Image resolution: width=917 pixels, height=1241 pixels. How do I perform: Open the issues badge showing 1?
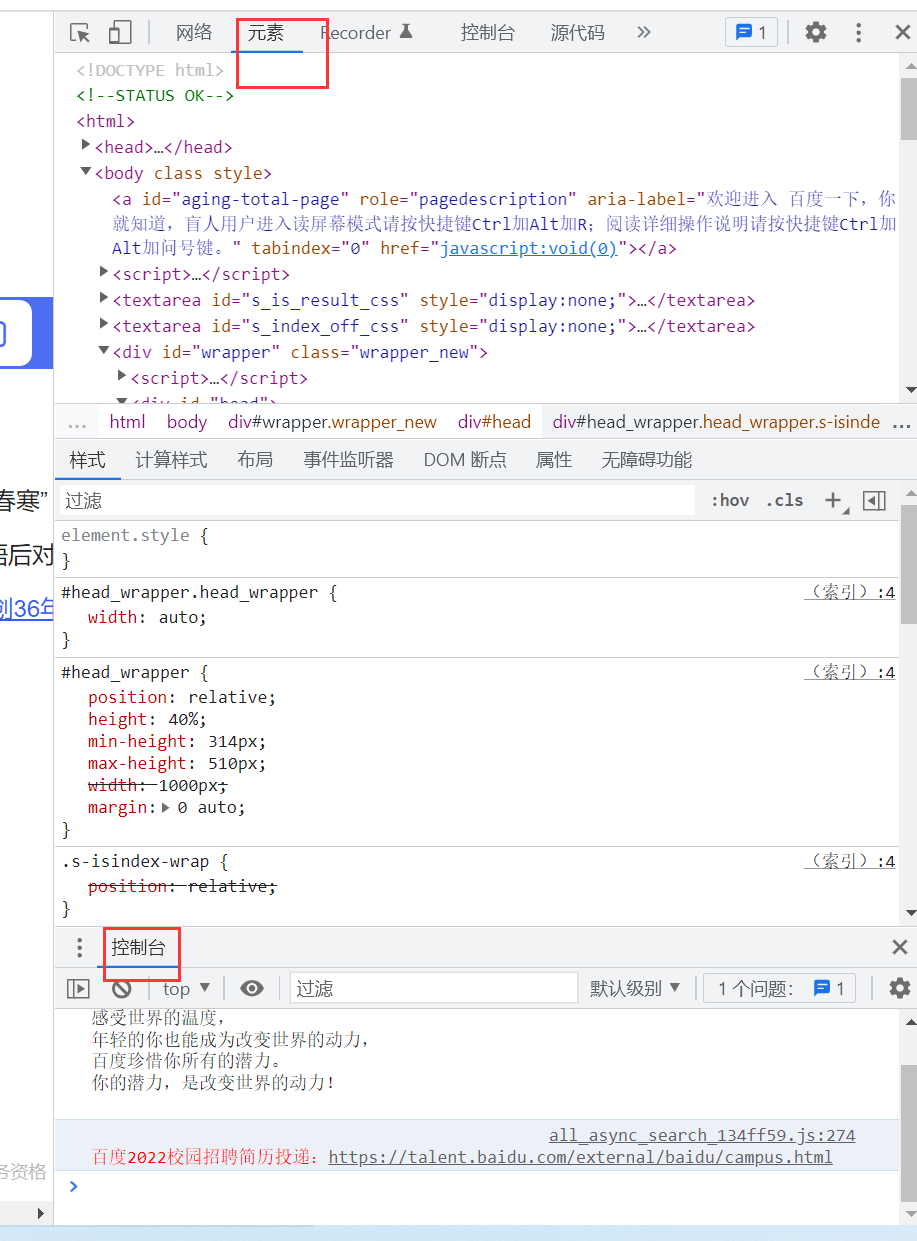coord(751,33)
